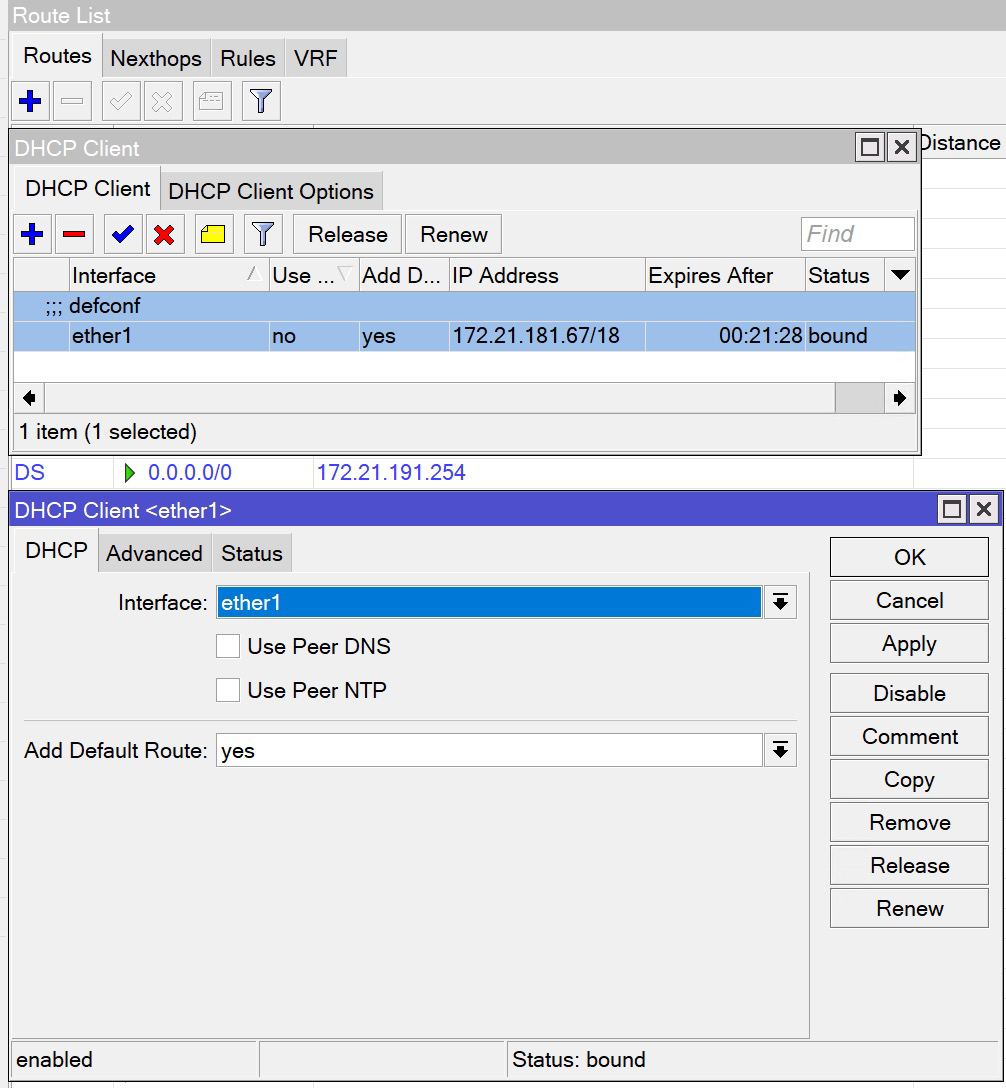Viewport: 1006px width, 1088px height.
Task: Click the Interface ether1 input field
Action: pos(489,602)
